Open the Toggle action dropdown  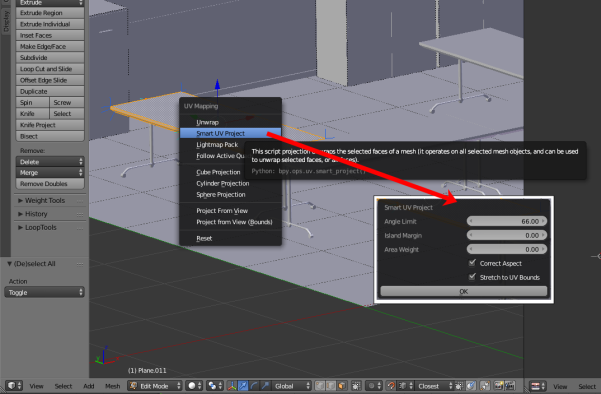pyautogui.click(x=44, y=292)
